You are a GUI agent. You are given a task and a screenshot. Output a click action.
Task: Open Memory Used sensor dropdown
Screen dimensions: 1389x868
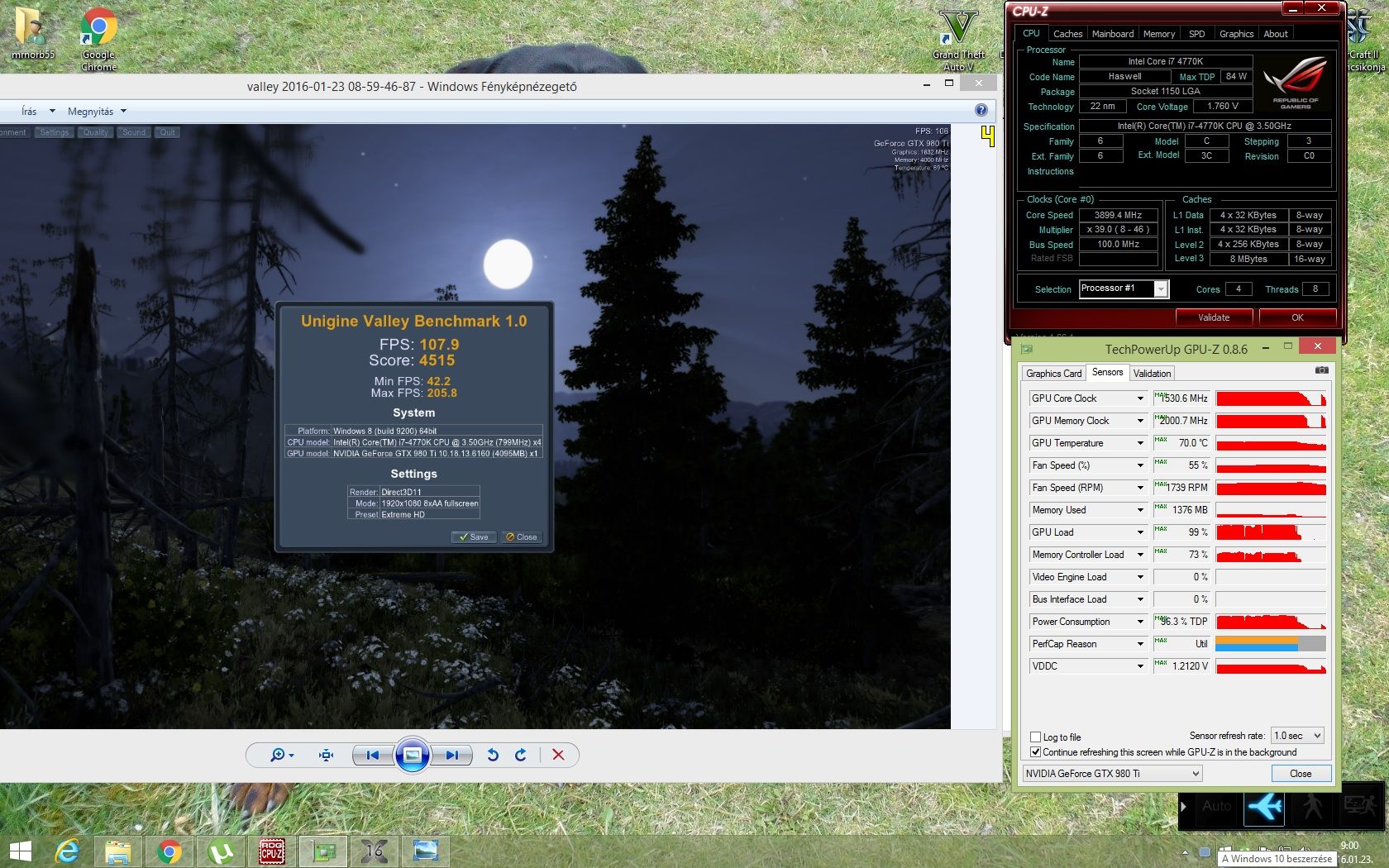pyautogui.click(x=1140, y=510)
